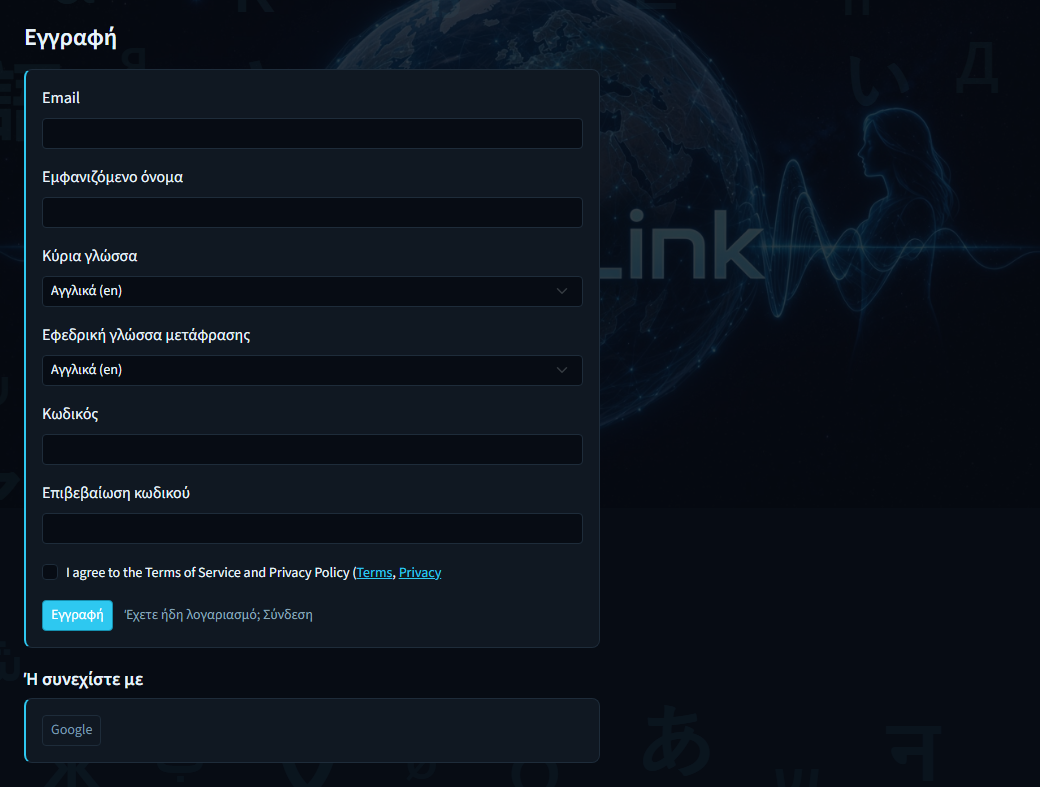Image resolution: width=1040 pixels, height=787 pixels.
Task: Open the Κύρια γλώσσα dropdown
Action: (x=312, y=291)
